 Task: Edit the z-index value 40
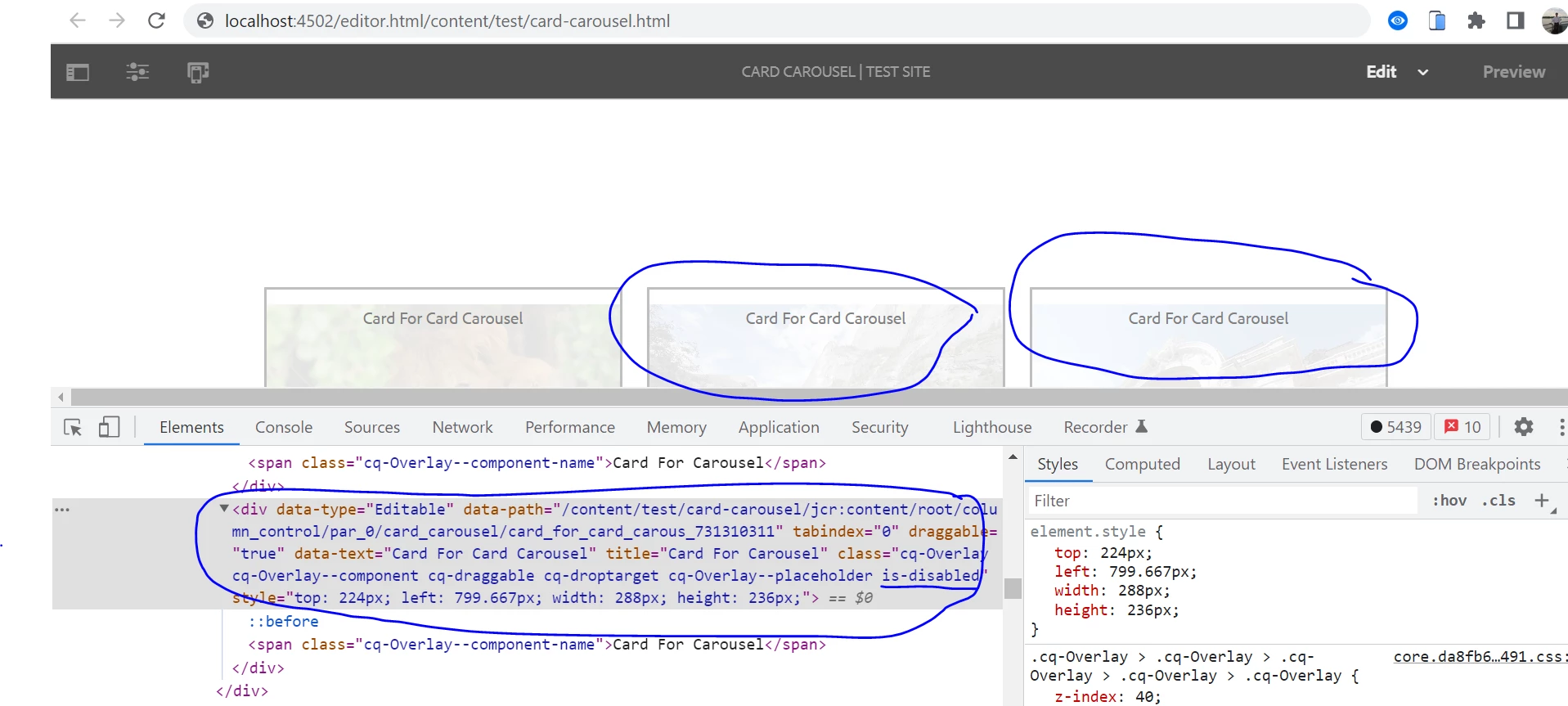click(1144, 697)
